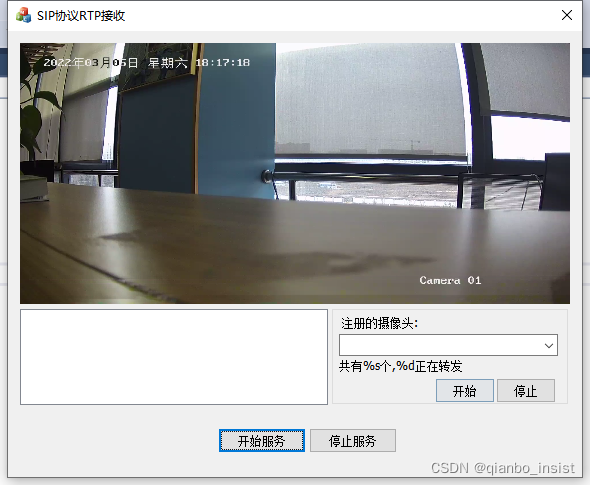Click the 共有%s个,%d正在转发 status text

[400, 366]
